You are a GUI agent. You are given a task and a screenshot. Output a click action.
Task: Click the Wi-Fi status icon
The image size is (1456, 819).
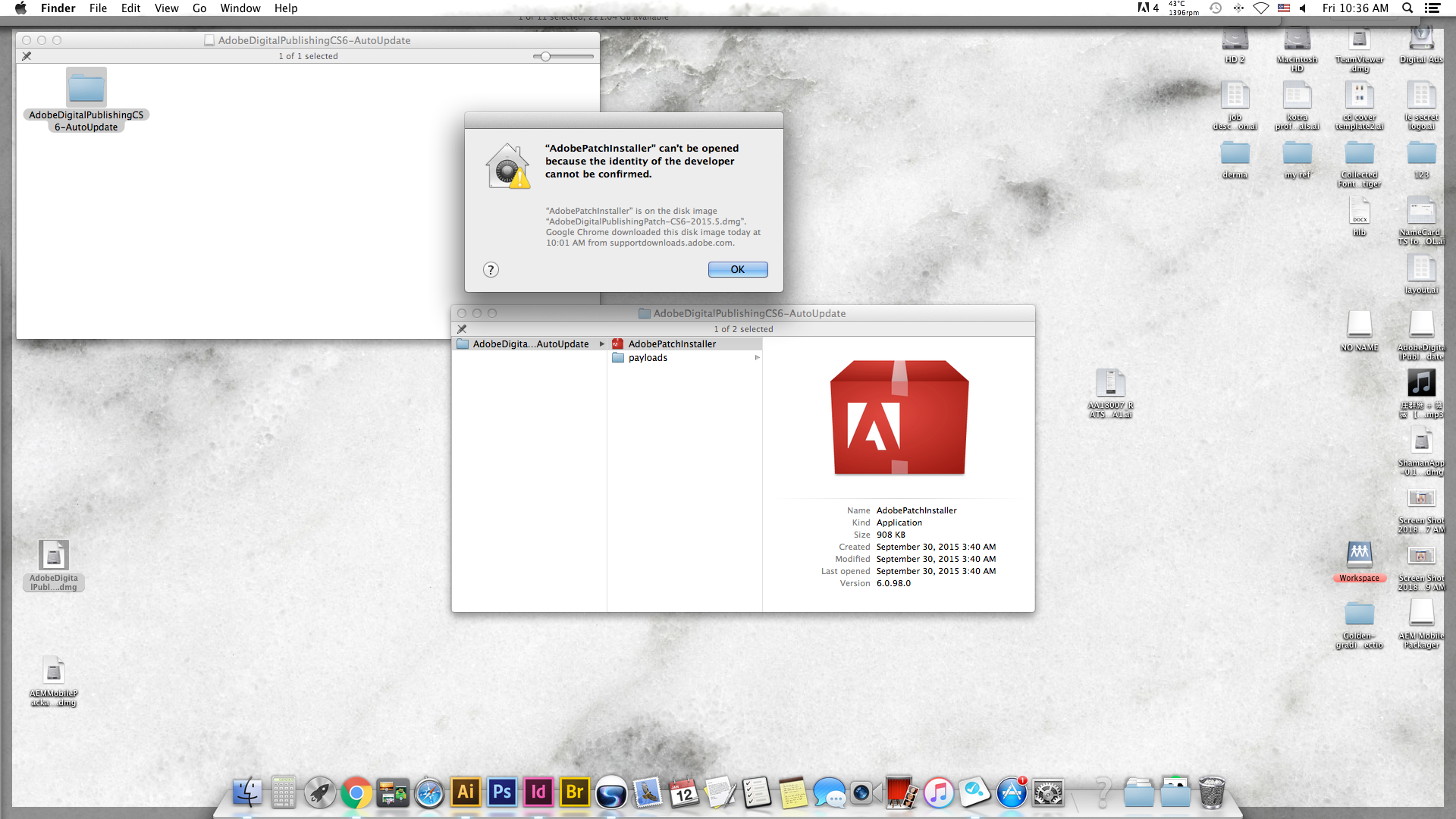point(1260,8)
